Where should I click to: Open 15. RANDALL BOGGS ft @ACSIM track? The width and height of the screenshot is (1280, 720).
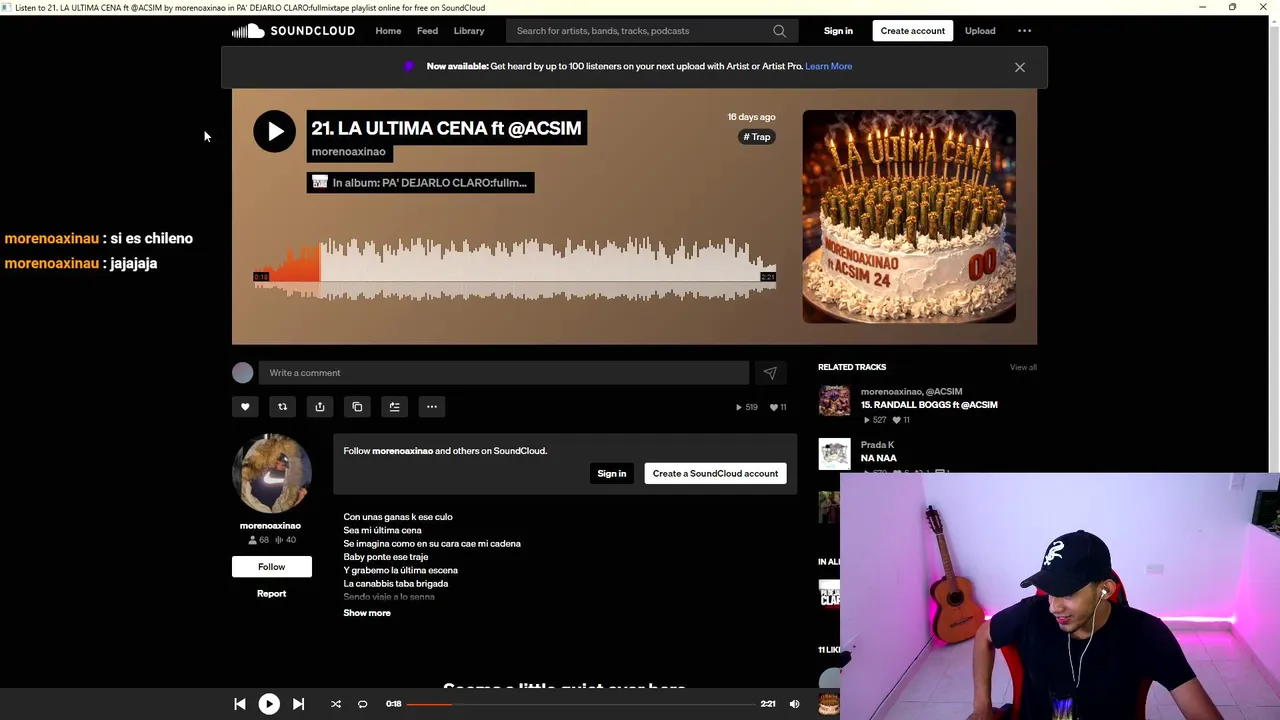point(929,405)
